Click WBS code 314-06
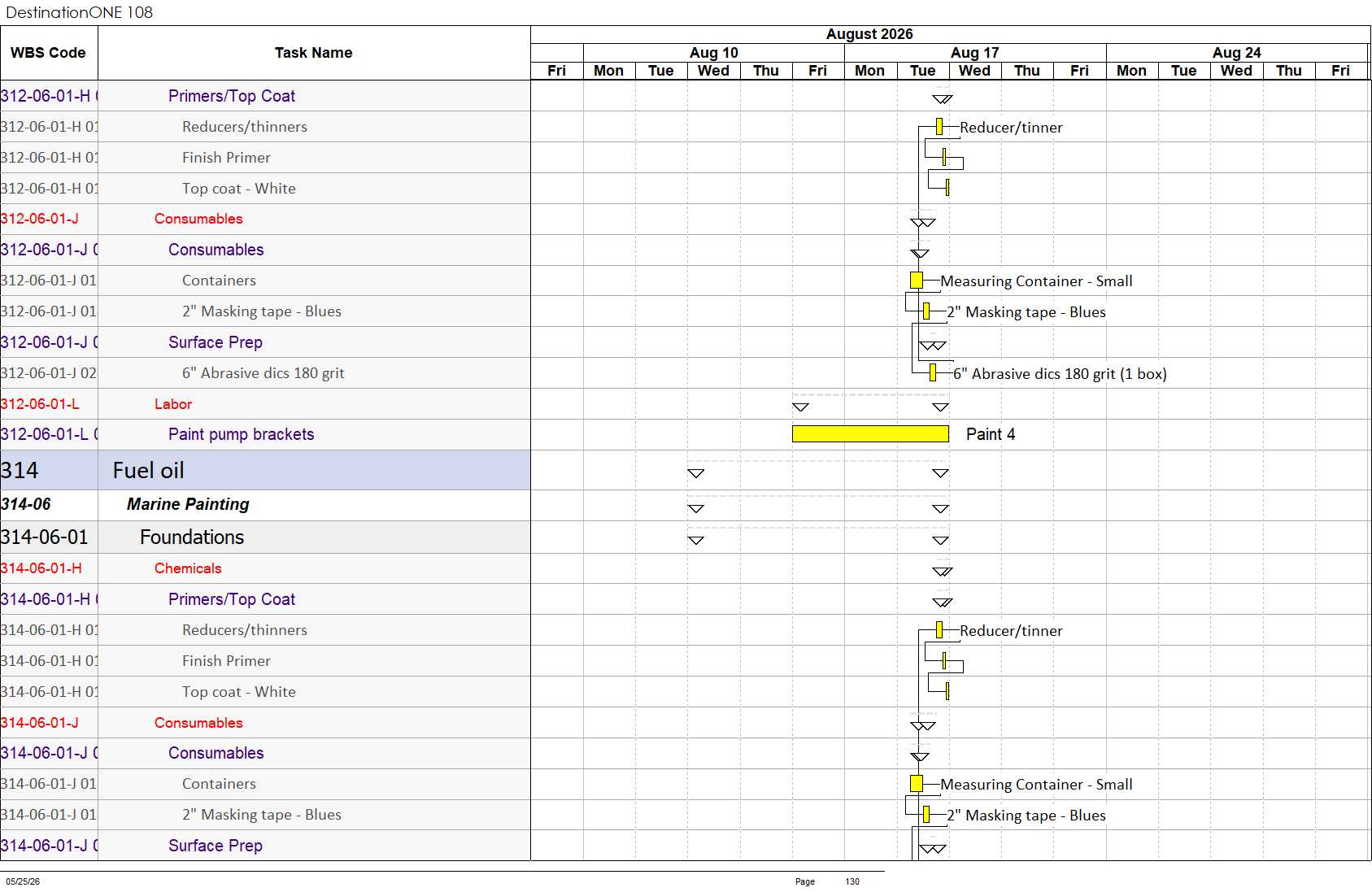 click(26, 505)
